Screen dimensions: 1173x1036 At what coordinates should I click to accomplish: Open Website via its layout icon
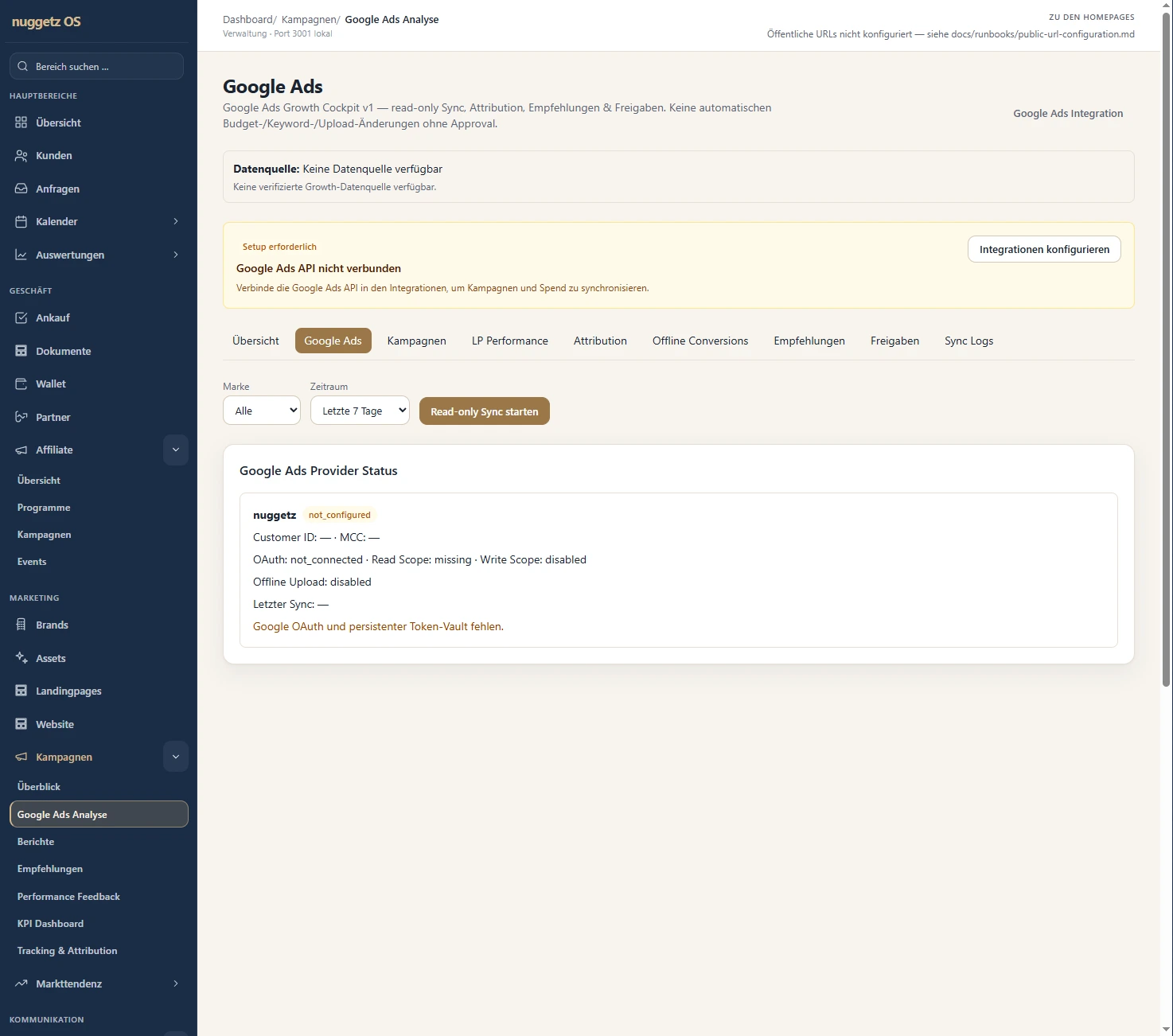tap(21, 724)
